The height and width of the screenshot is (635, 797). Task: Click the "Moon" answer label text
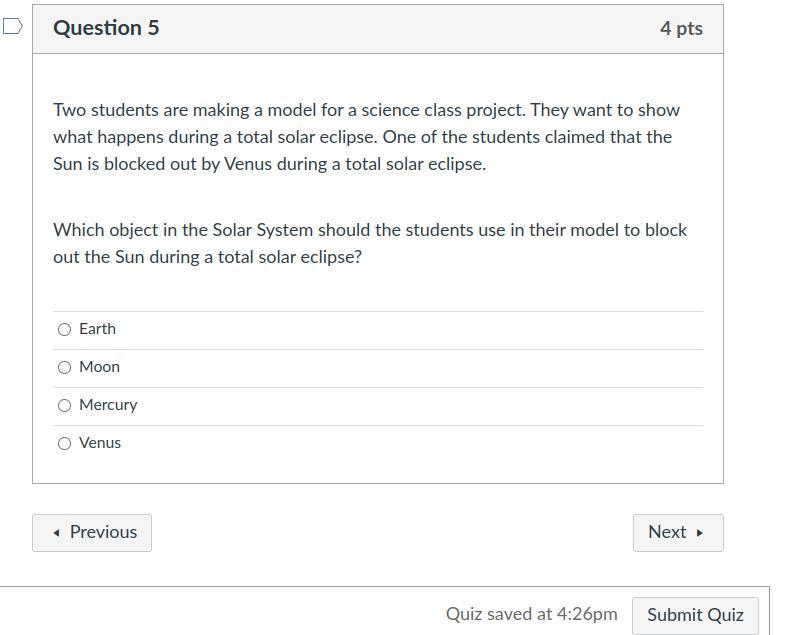coord(99,367)
